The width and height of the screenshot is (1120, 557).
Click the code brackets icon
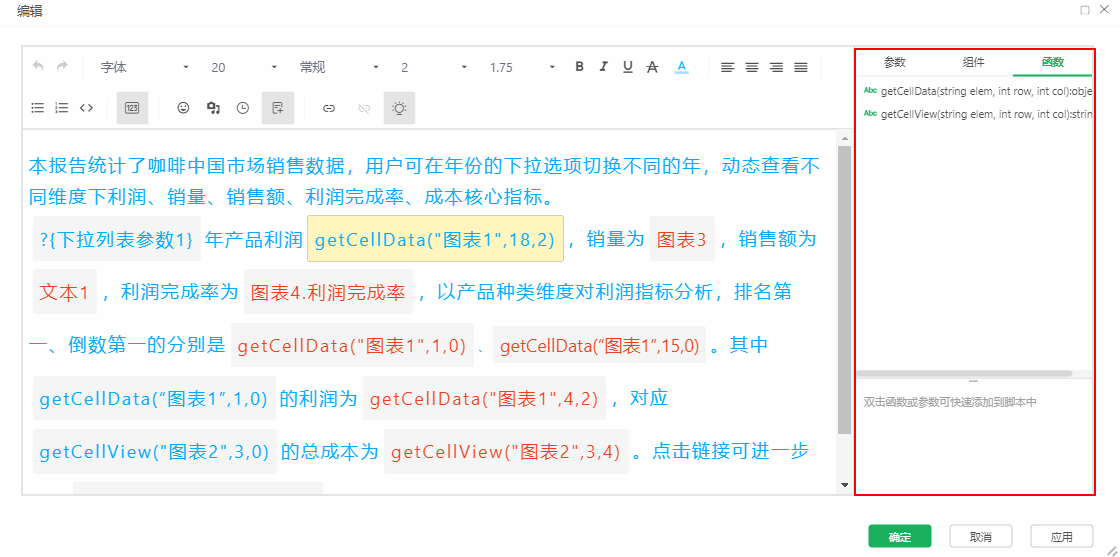tap(86, 108)
